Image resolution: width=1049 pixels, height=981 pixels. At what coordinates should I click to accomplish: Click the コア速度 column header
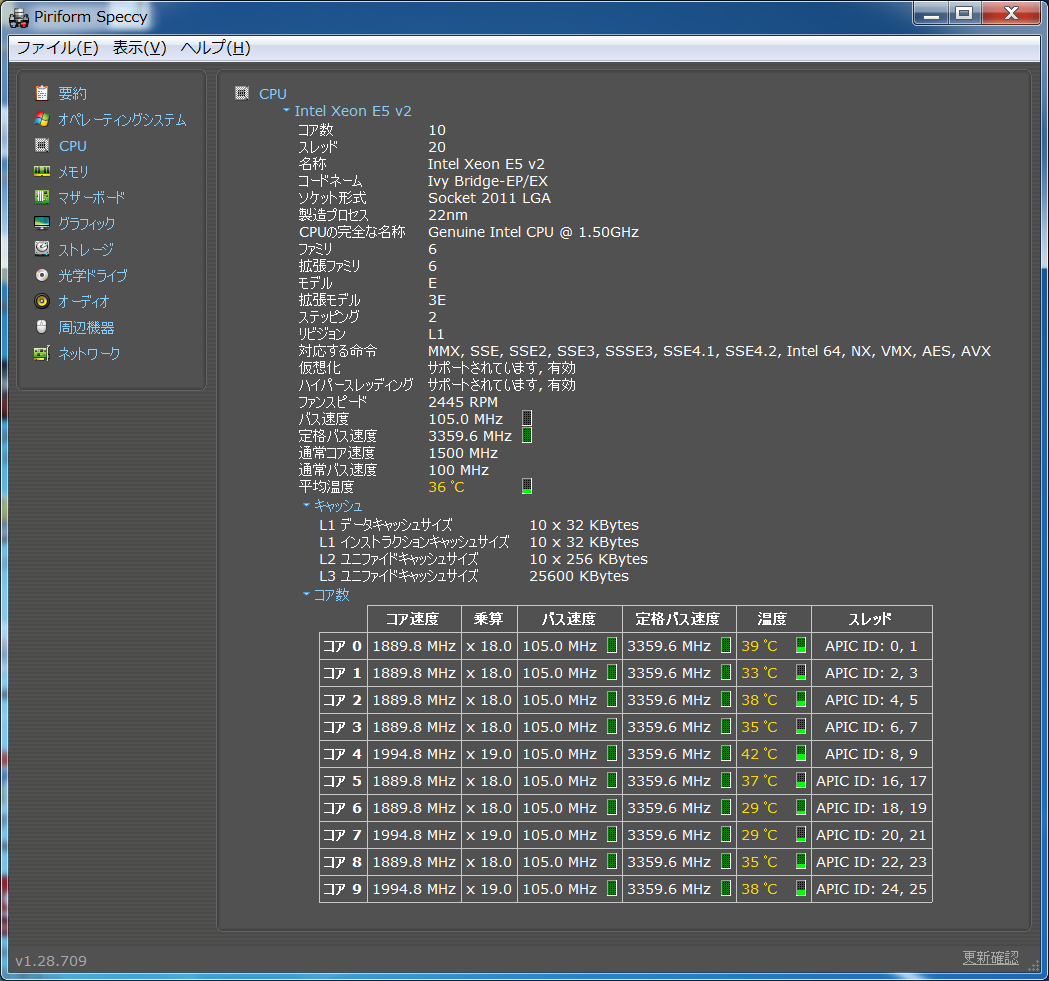[x=413, y=619]
